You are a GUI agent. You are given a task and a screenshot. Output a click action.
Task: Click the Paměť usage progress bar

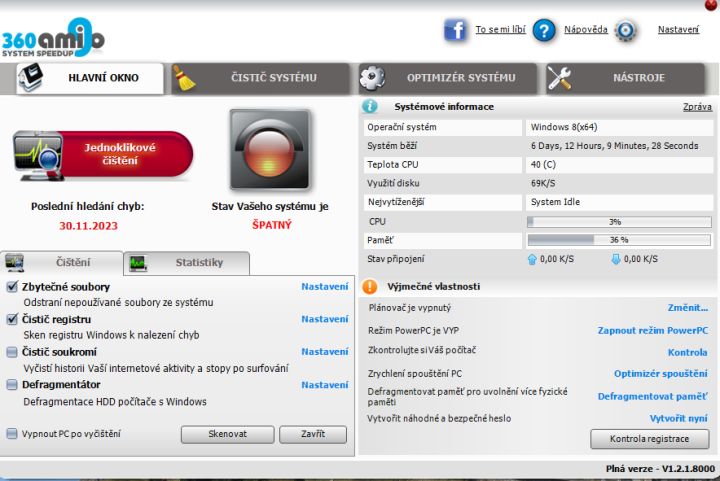tap(619, 240)
